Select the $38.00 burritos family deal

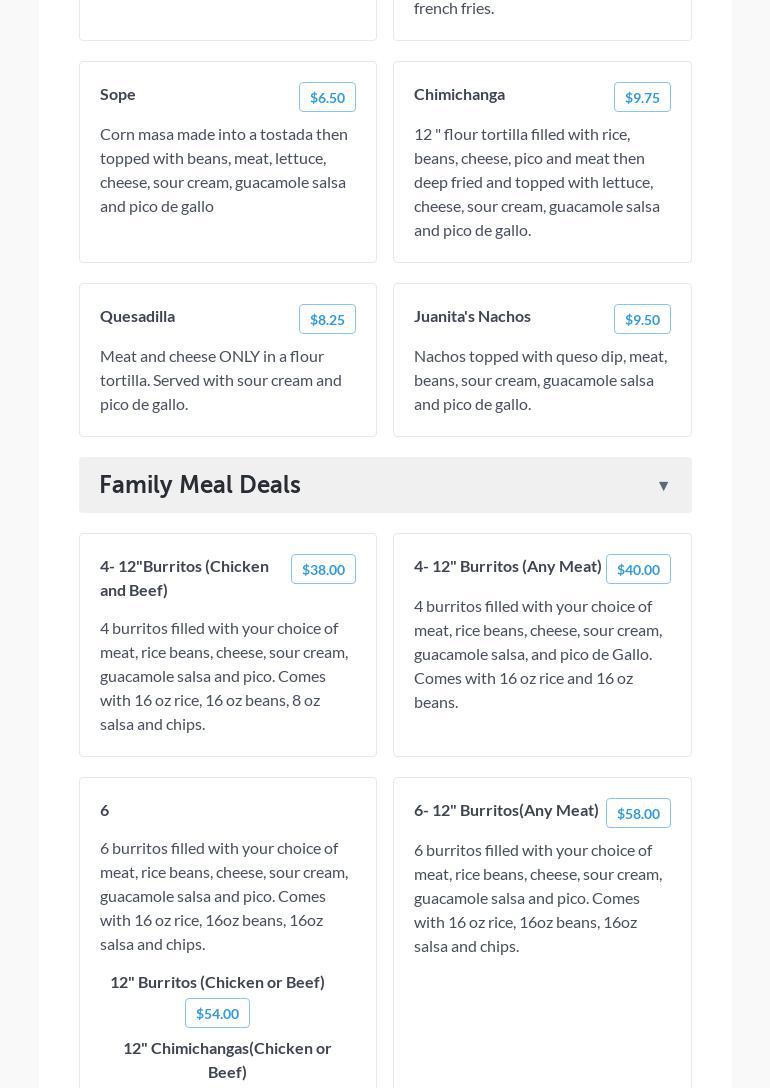pyautogui.click(x=323, y=569)
